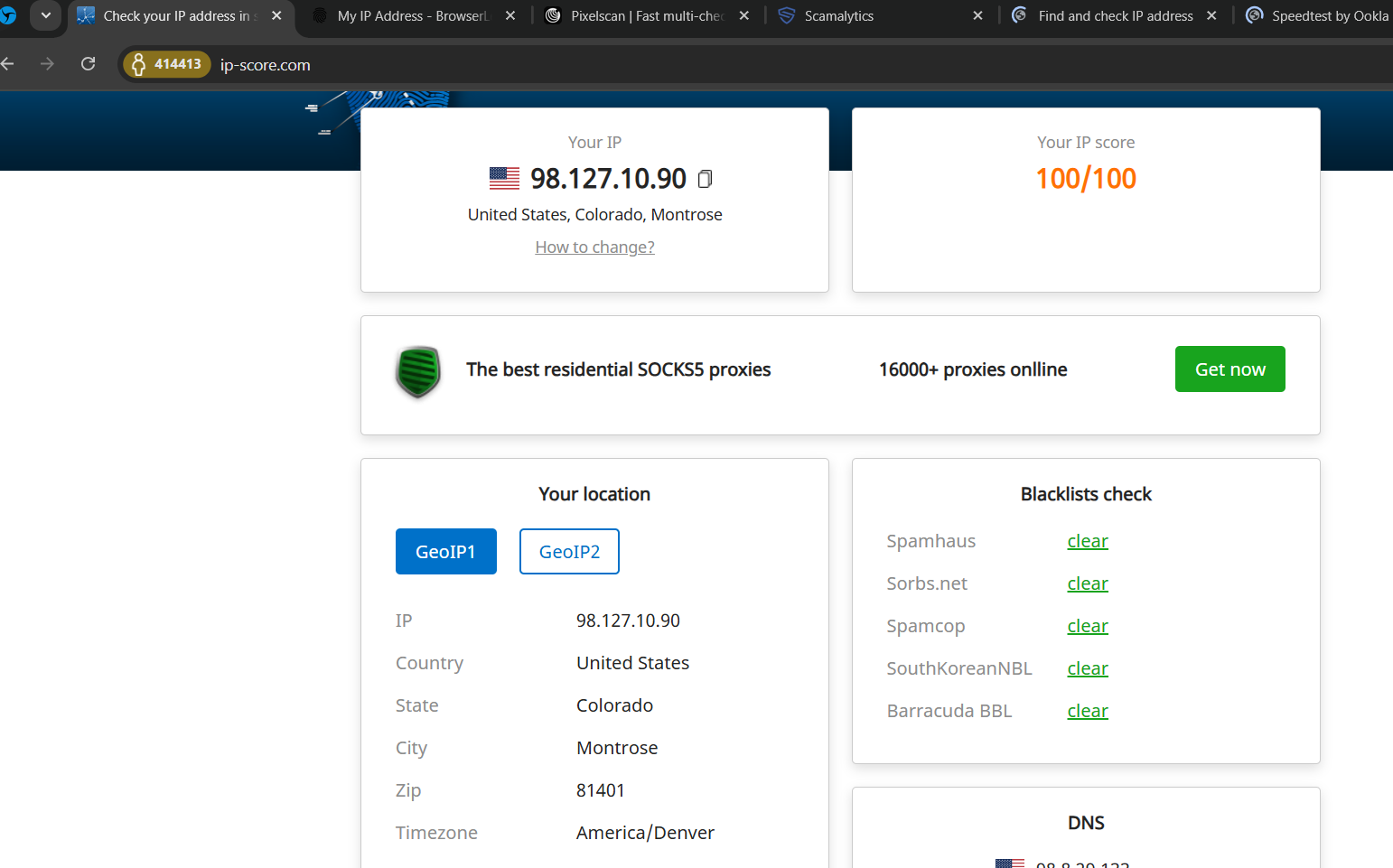Open the Speedtest by Ookla tab
1393x868 pixels.
[1328, 16]
